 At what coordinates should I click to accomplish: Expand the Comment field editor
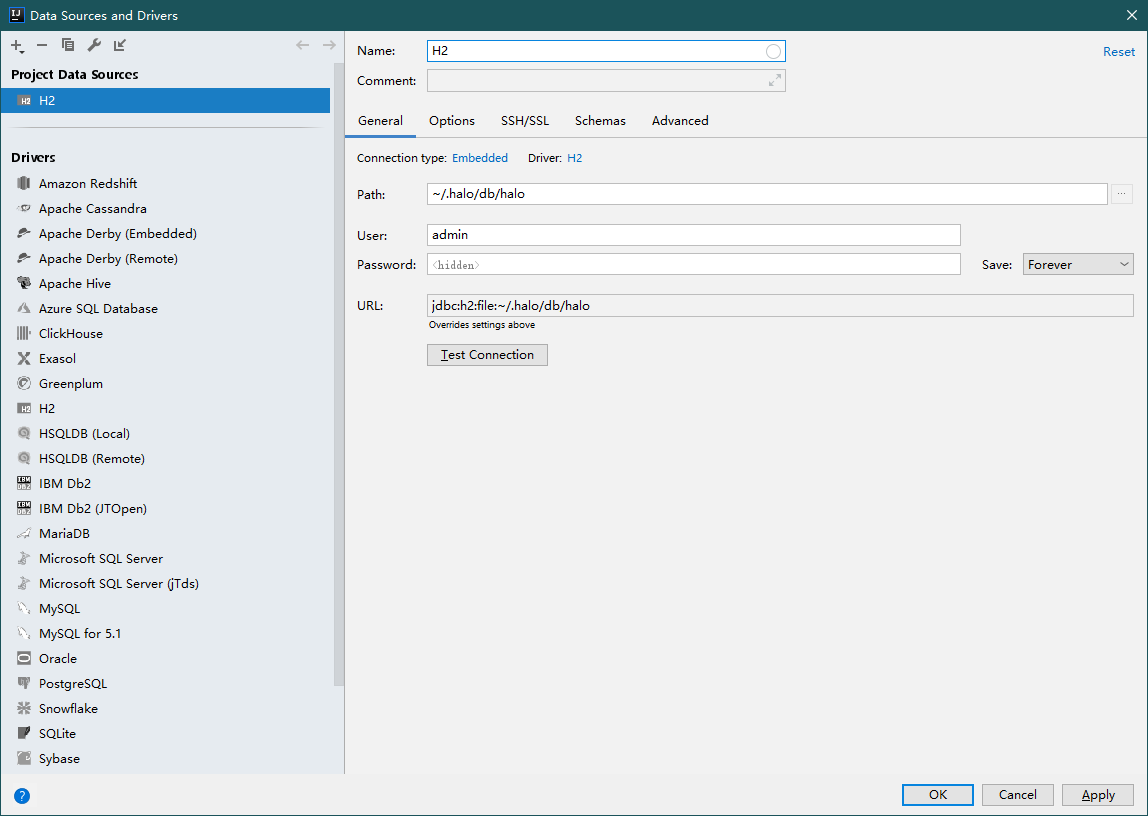(x=774, y=81)
